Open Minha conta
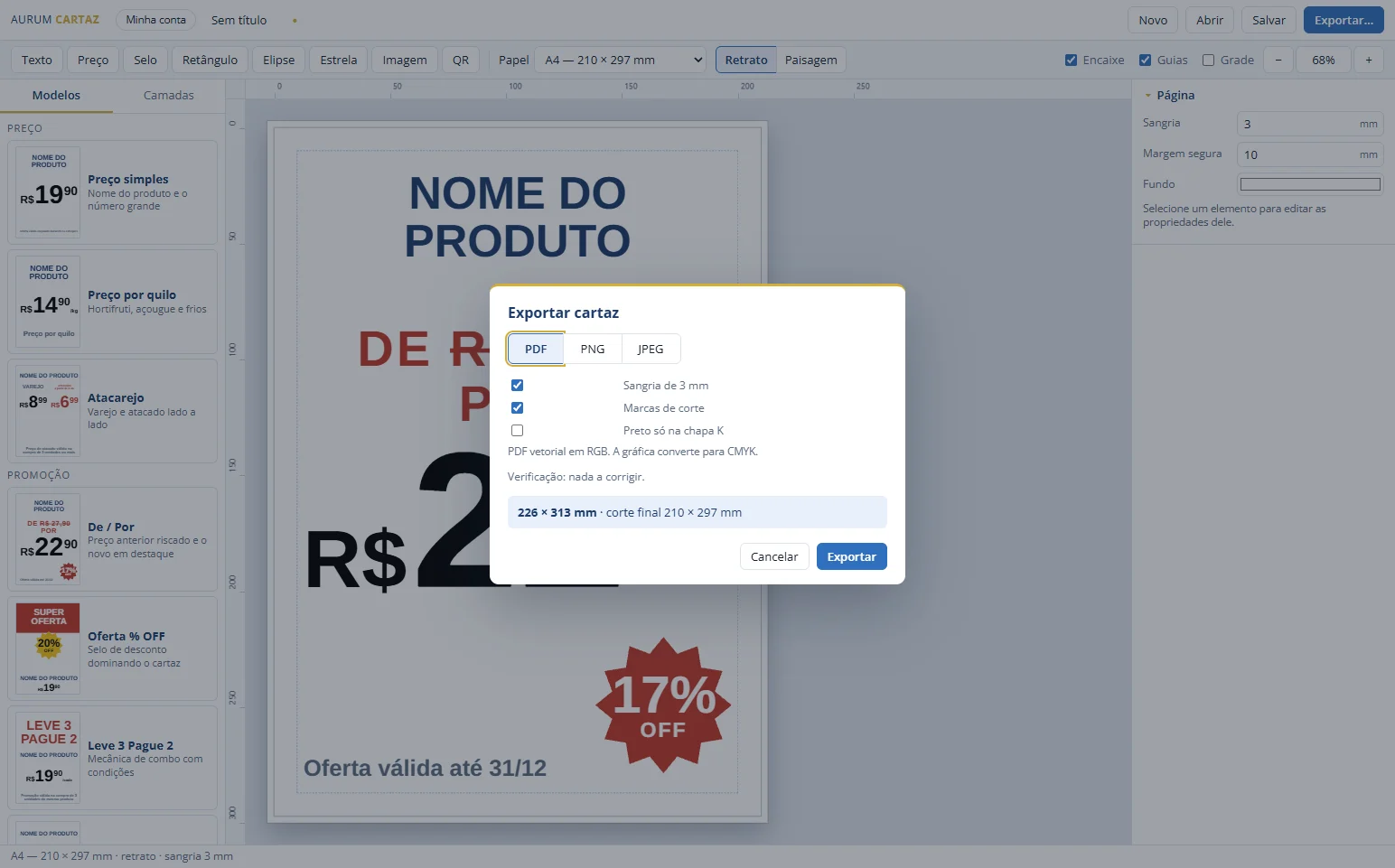The height and width of the screenshot is (868, 1395). pos(156,20)
